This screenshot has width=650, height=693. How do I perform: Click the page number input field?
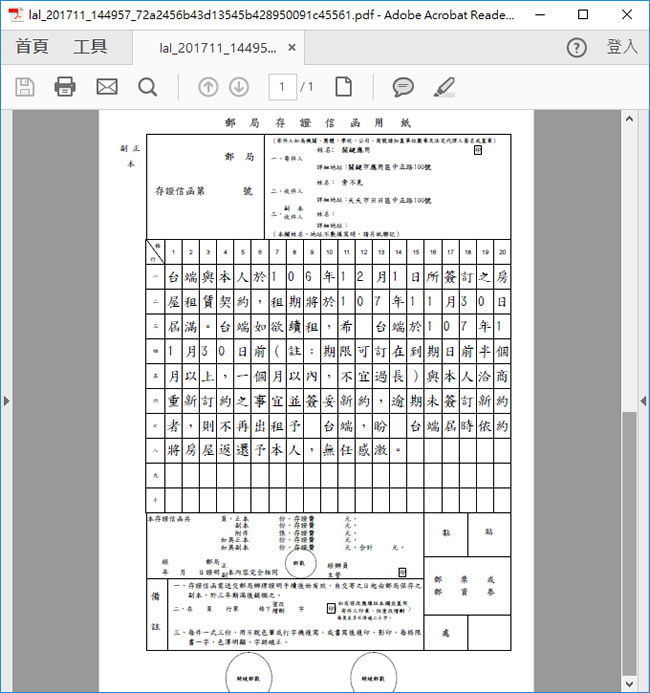282,87
